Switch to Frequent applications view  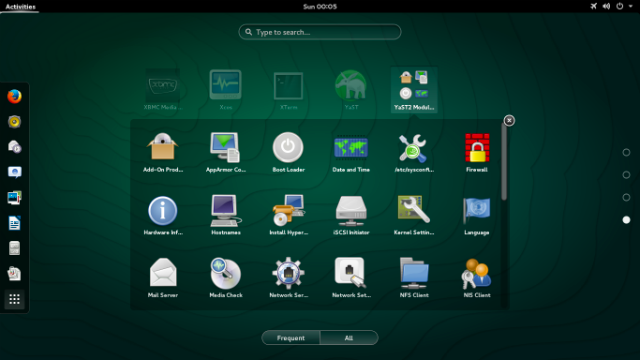[291, 338]
